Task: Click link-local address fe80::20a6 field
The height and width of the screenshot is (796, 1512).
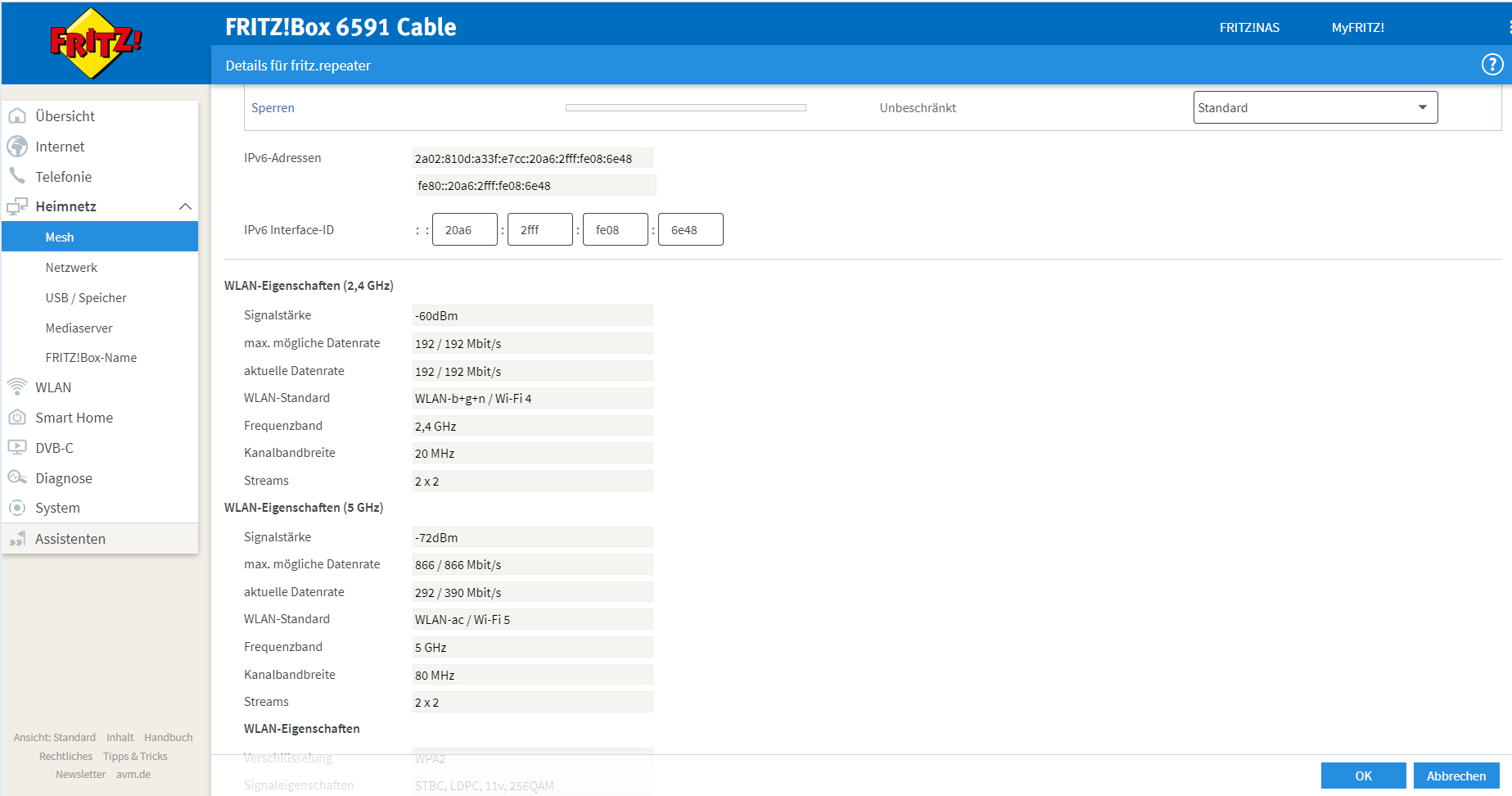Action: (536, 185)
